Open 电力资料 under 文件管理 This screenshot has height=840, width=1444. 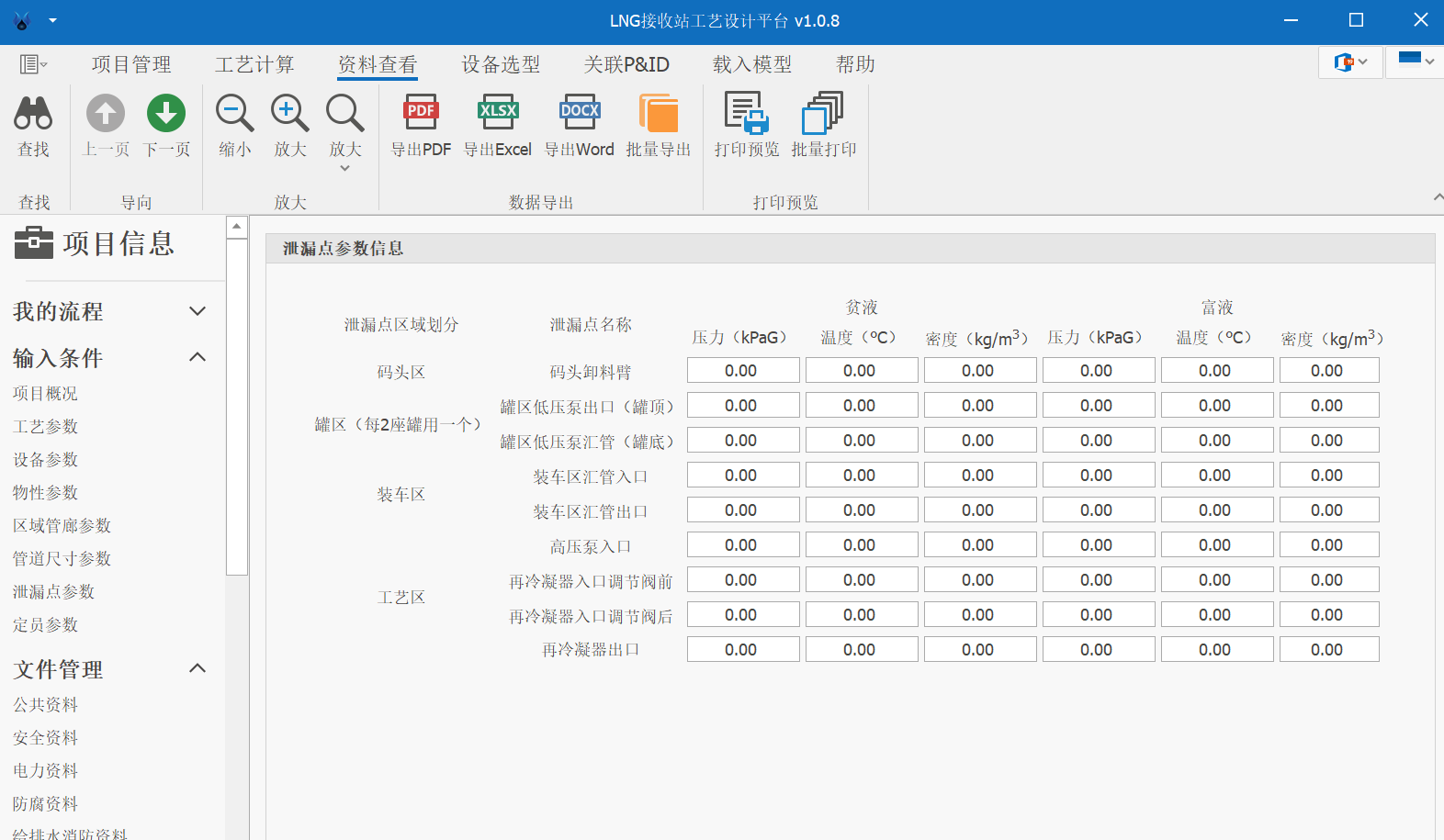pos(45,771)
